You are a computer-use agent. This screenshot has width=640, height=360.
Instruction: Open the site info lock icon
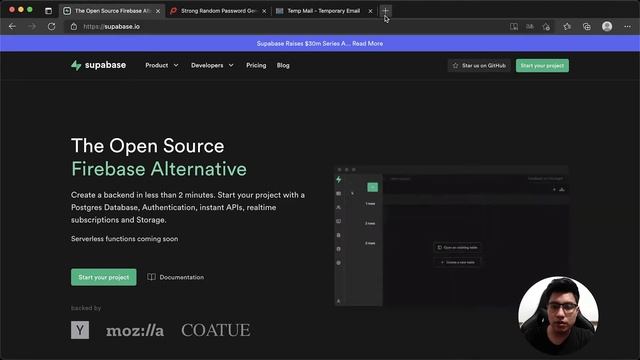coord(73,27)
